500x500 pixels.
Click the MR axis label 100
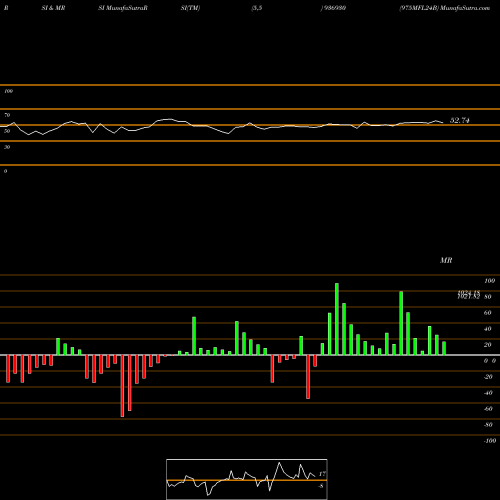pos(489,281)
